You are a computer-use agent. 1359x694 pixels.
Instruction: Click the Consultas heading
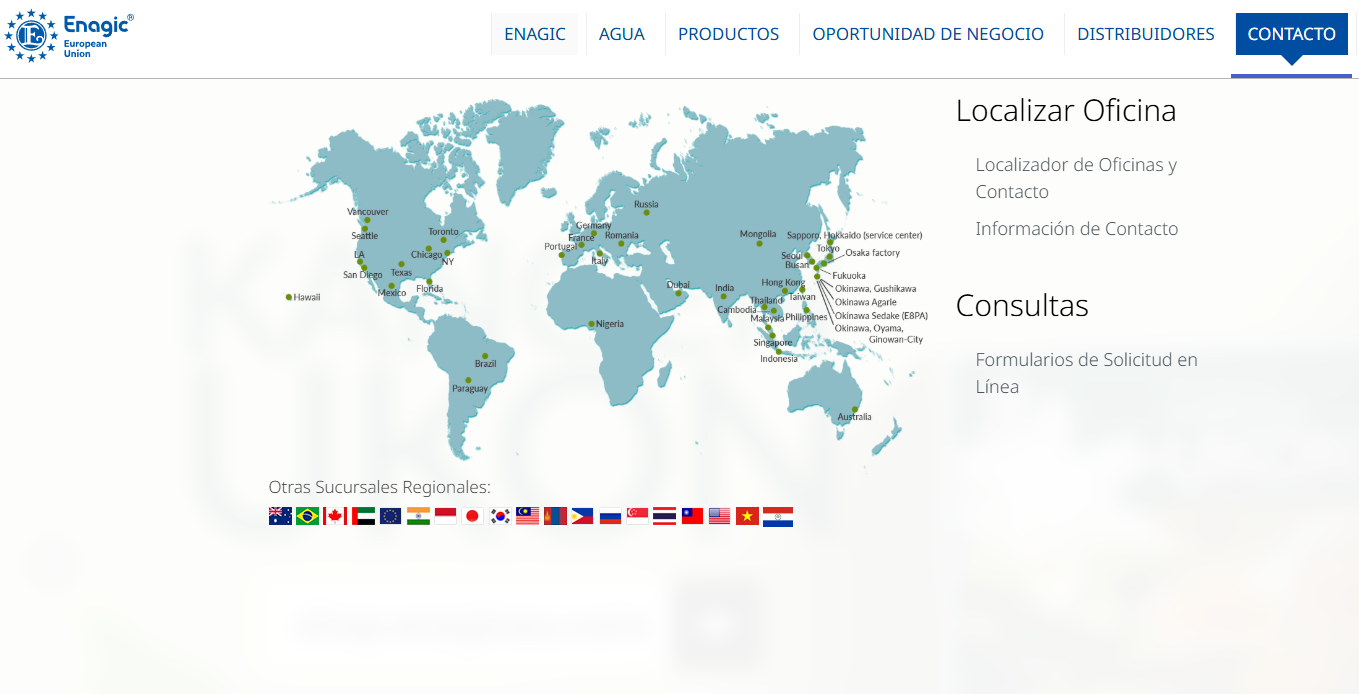click(1022, 305)
